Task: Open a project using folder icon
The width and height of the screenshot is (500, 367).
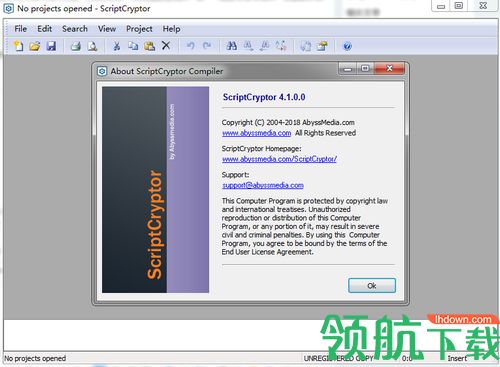Action: [35, 46]
